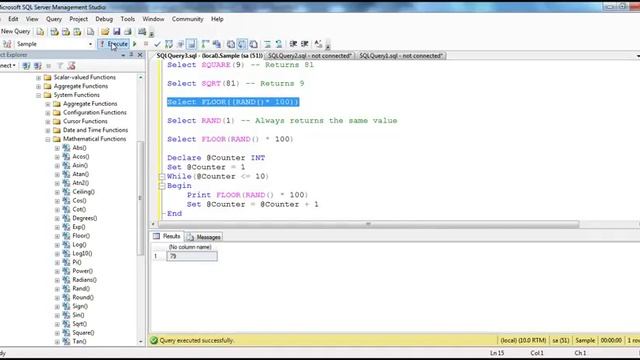Click the New Query toolbar button
Screen dimensions: 640x360
(15, 31)
